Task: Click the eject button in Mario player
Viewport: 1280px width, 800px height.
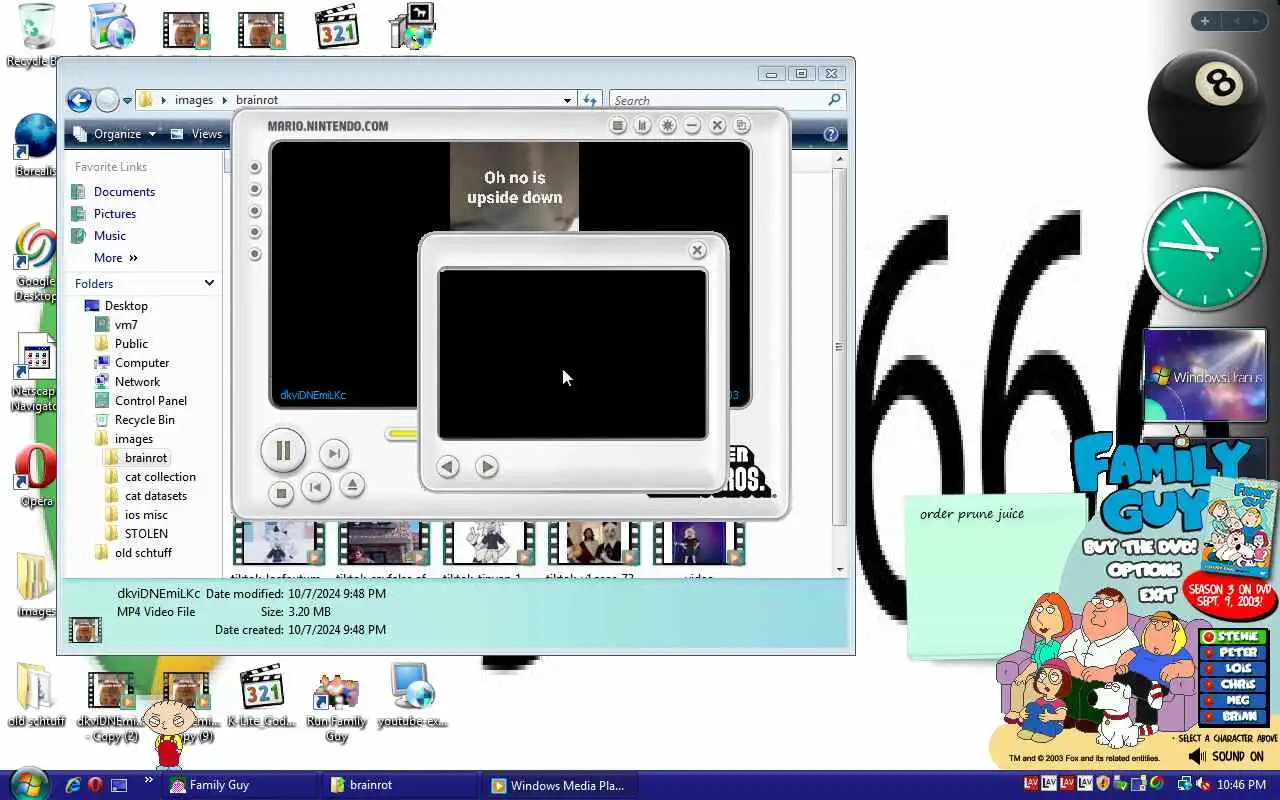Action: pyautogui.click(x=351, y=485)
